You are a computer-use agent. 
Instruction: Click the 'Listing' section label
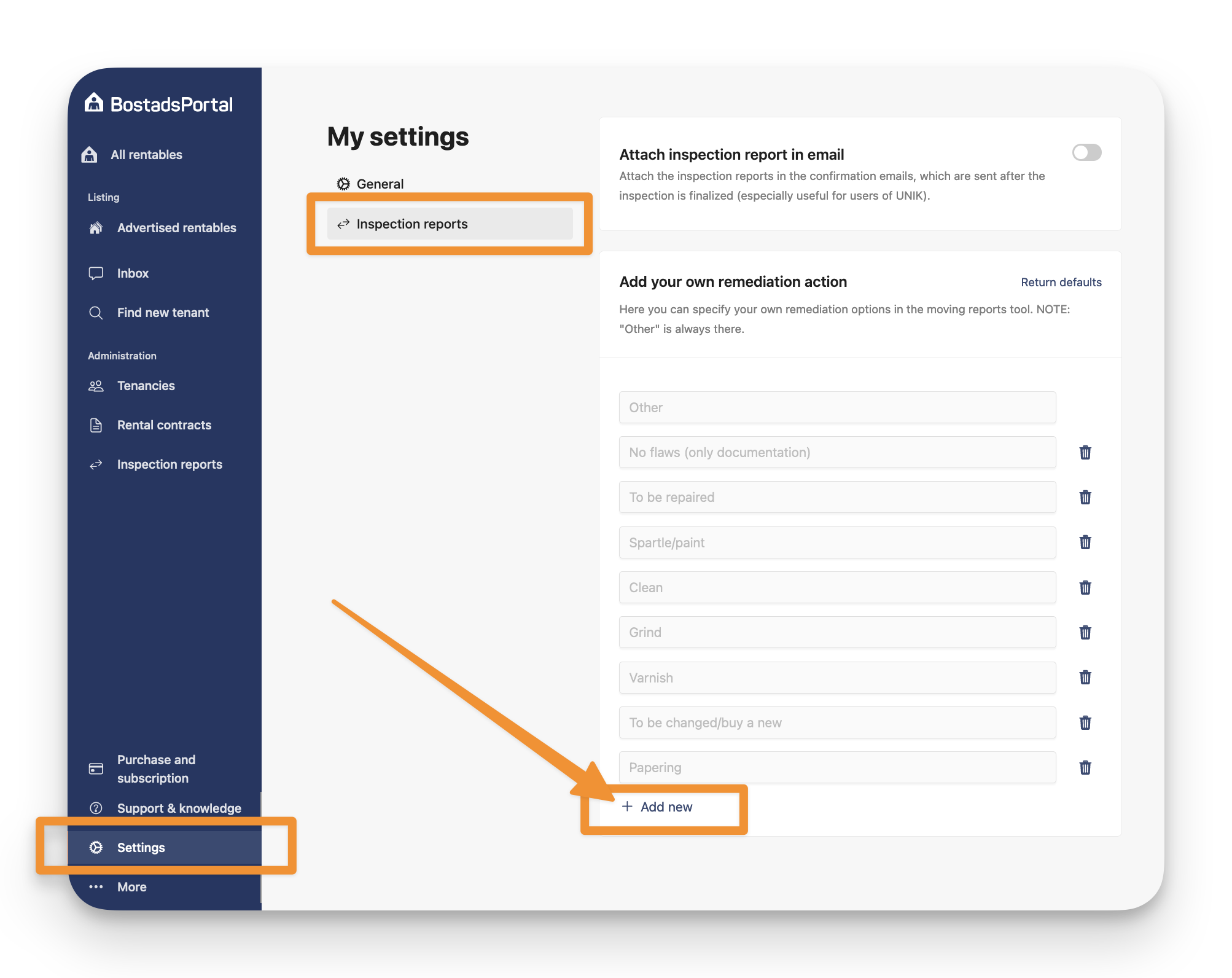[103, 197]
